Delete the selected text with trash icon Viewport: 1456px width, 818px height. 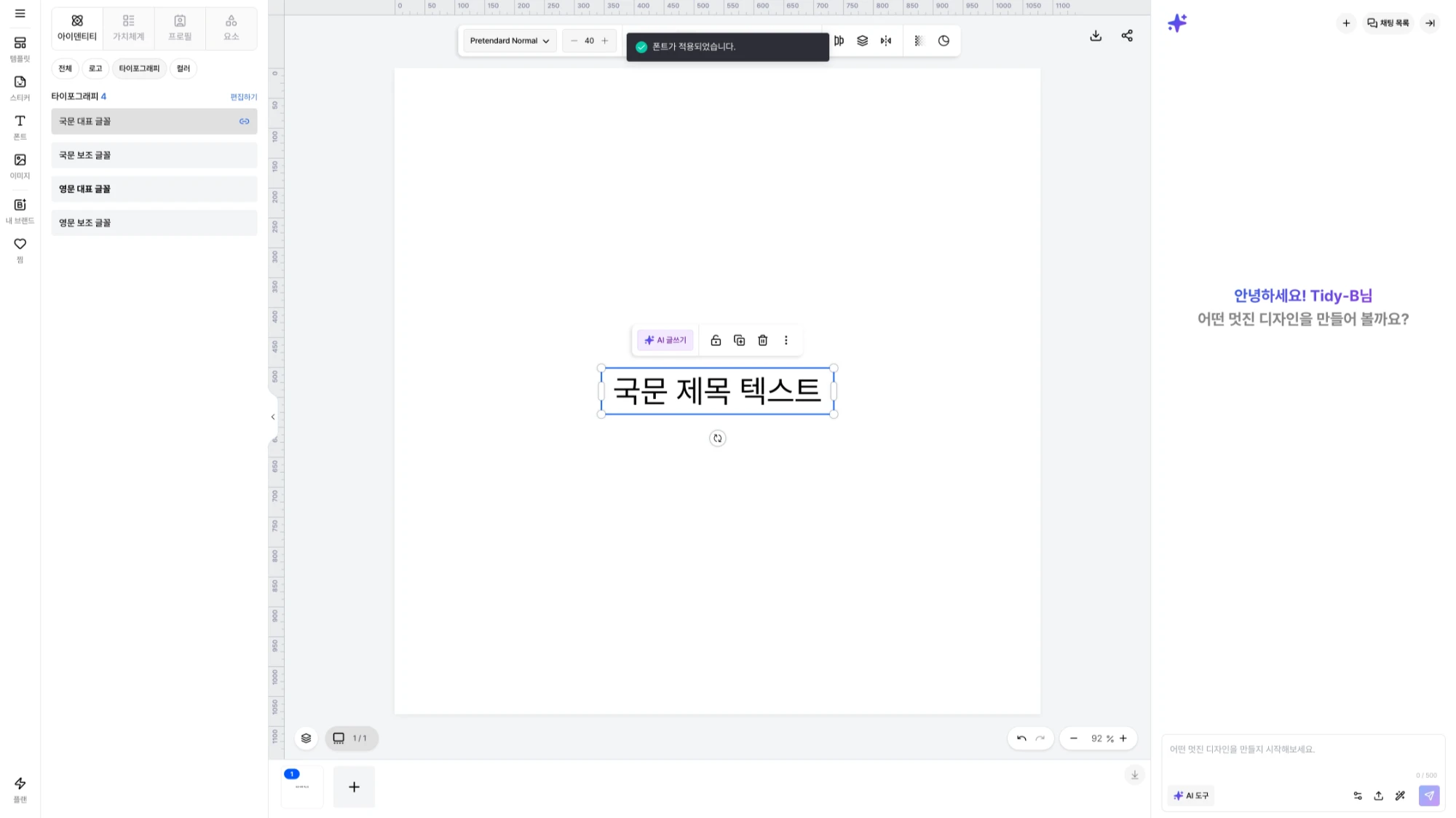point(763,340)
